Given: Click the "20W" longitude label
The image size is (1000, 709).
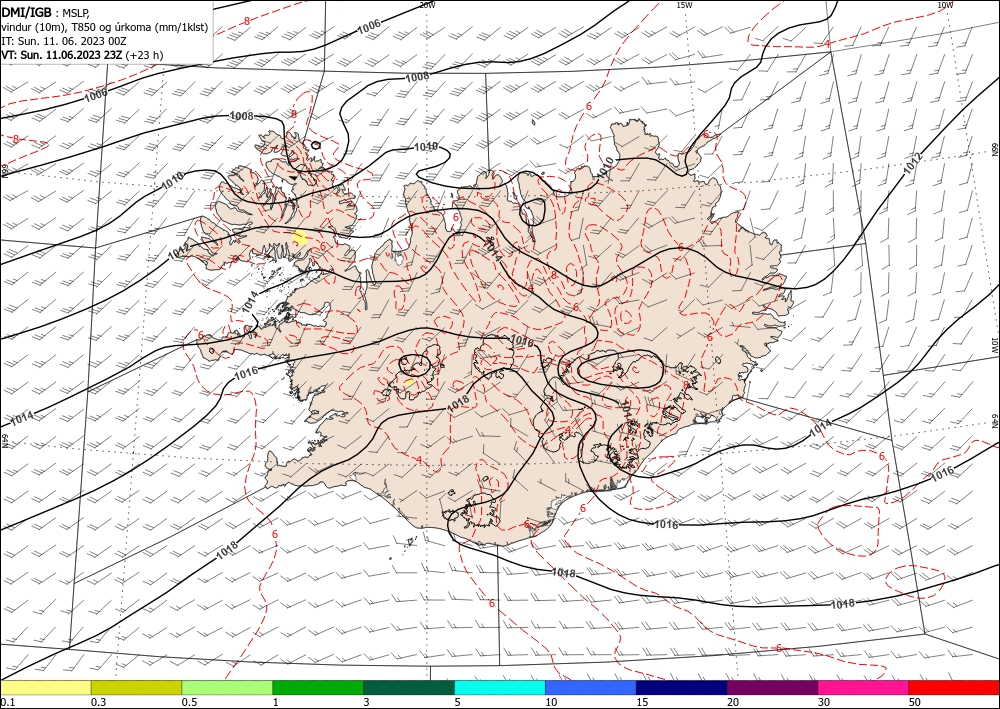Looking at the screenshot, I should (x=427, y=5).
